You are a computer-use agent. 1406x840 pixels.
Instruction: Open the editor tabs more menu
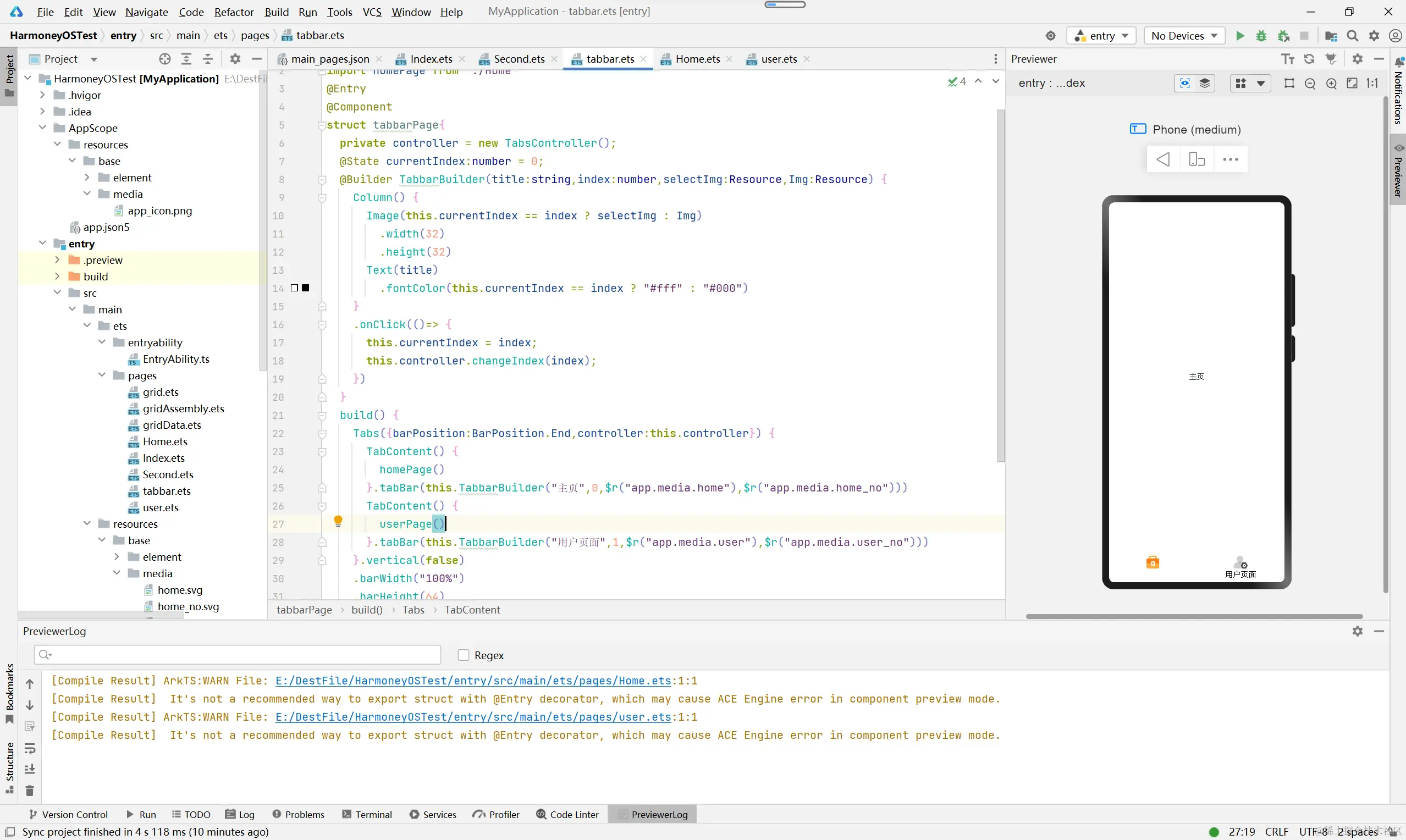[x=996, y=59]
